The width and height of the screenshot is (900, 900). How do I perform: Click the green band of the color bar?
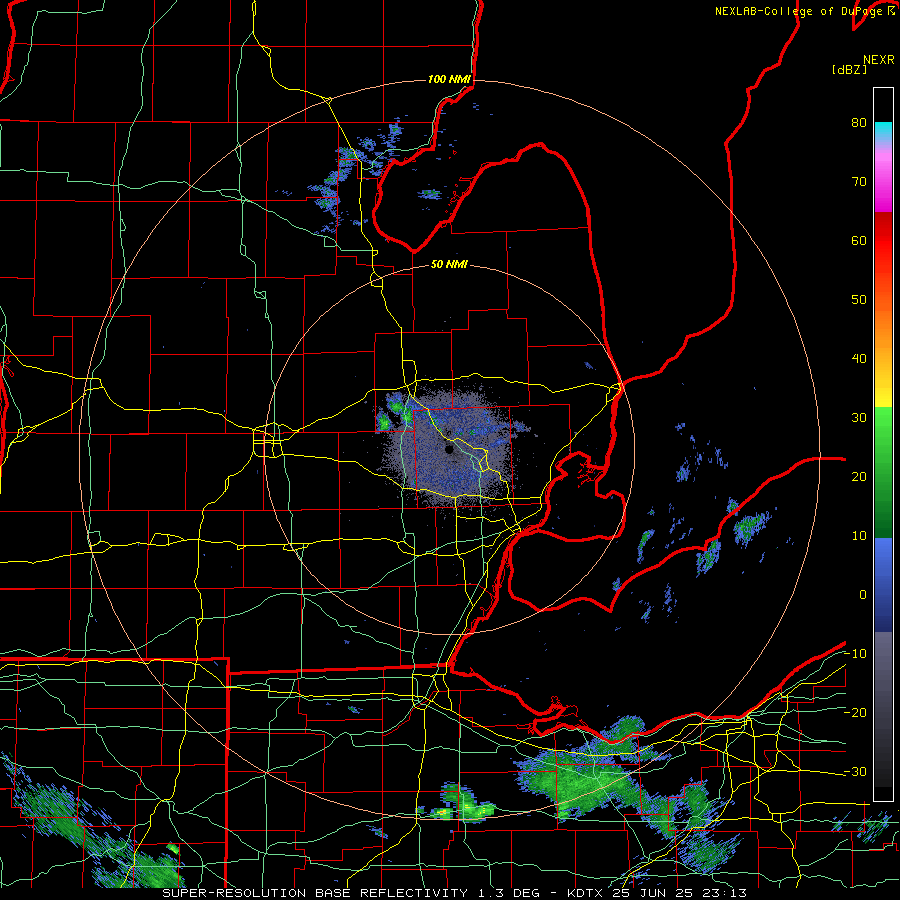point(883,472)
